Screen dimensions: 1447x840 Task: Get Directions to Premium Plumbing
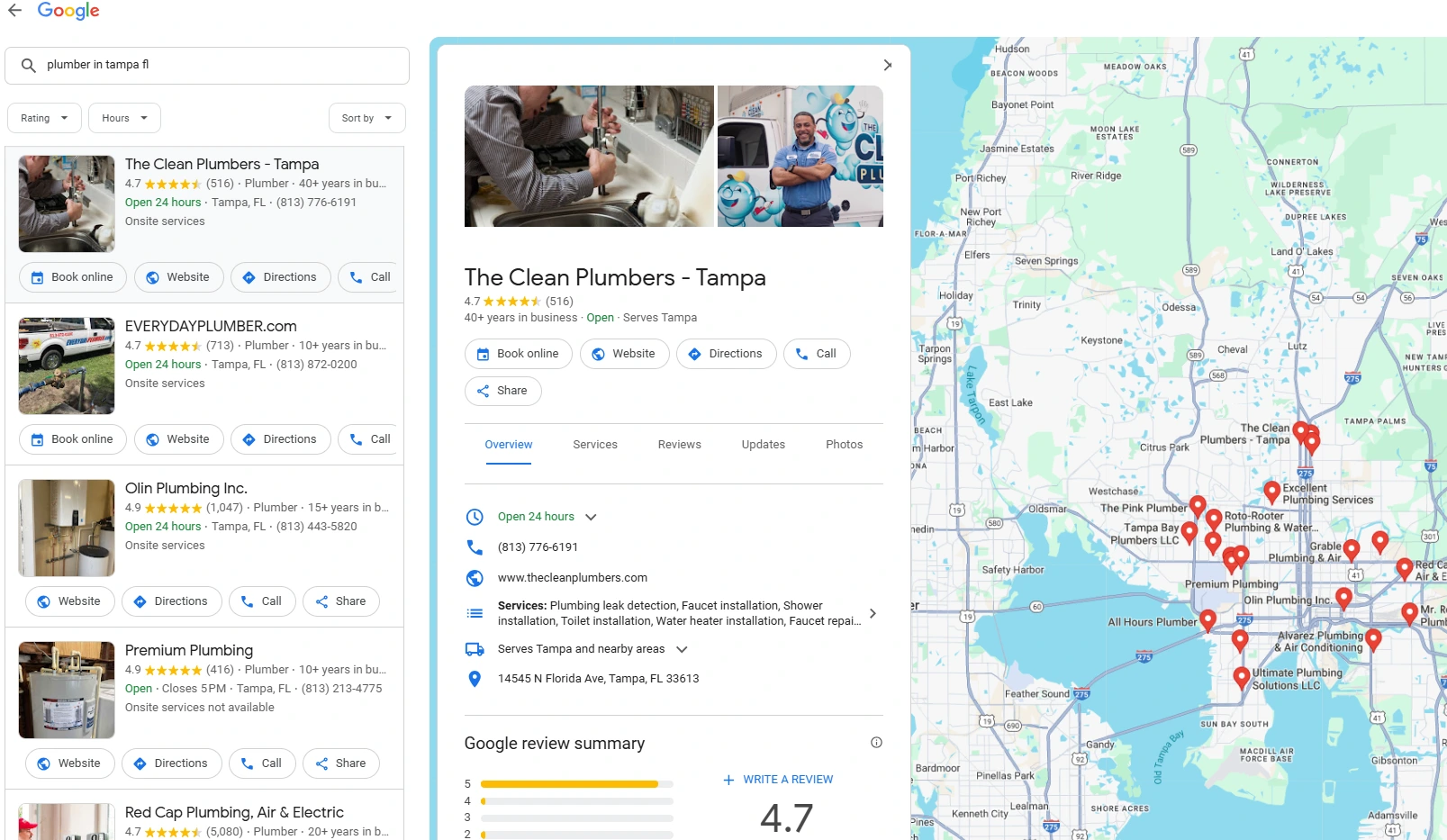coord(171,763)
